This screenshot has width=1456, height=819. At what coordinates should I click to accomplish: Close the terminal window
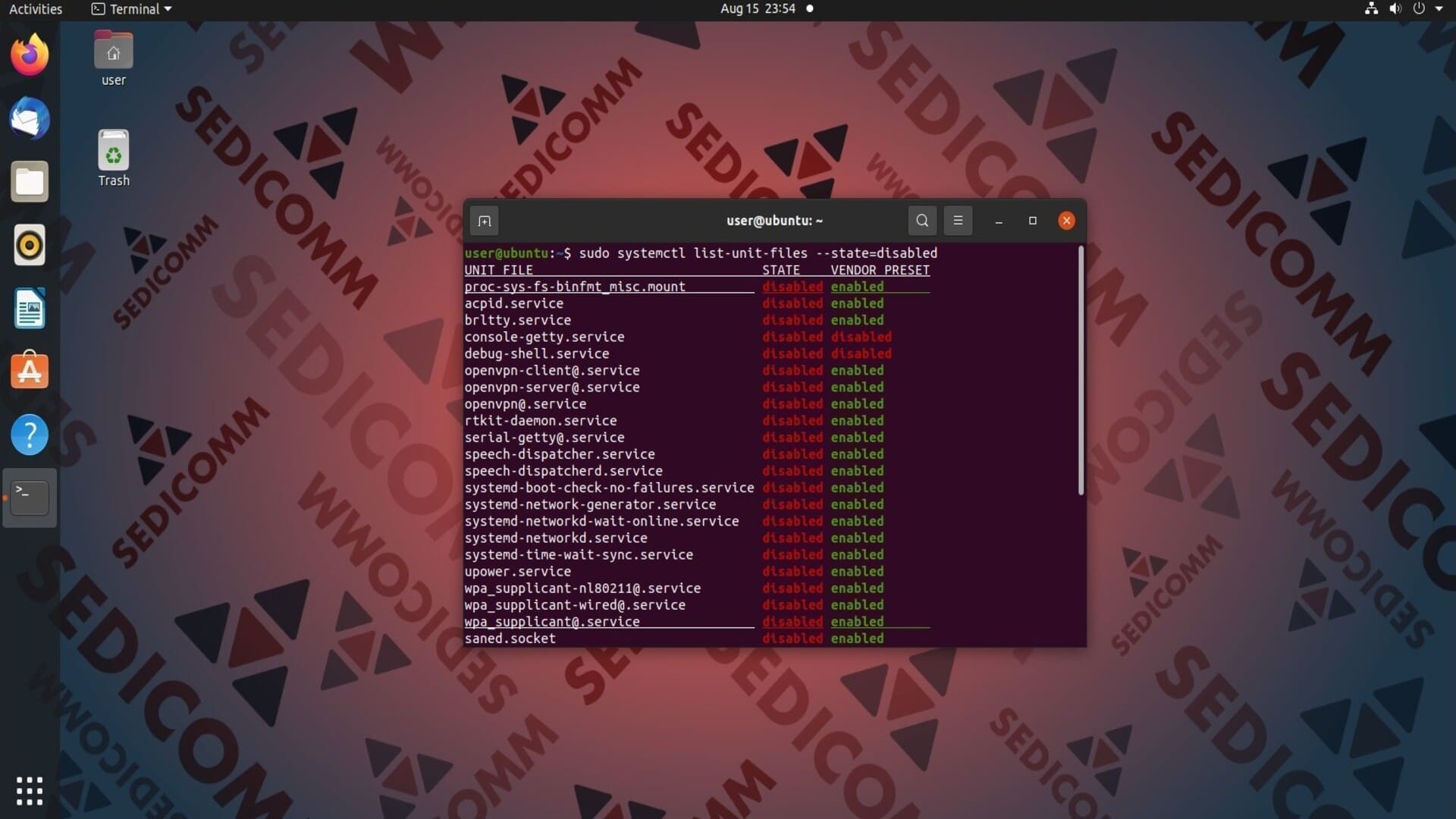point(1066,221)
